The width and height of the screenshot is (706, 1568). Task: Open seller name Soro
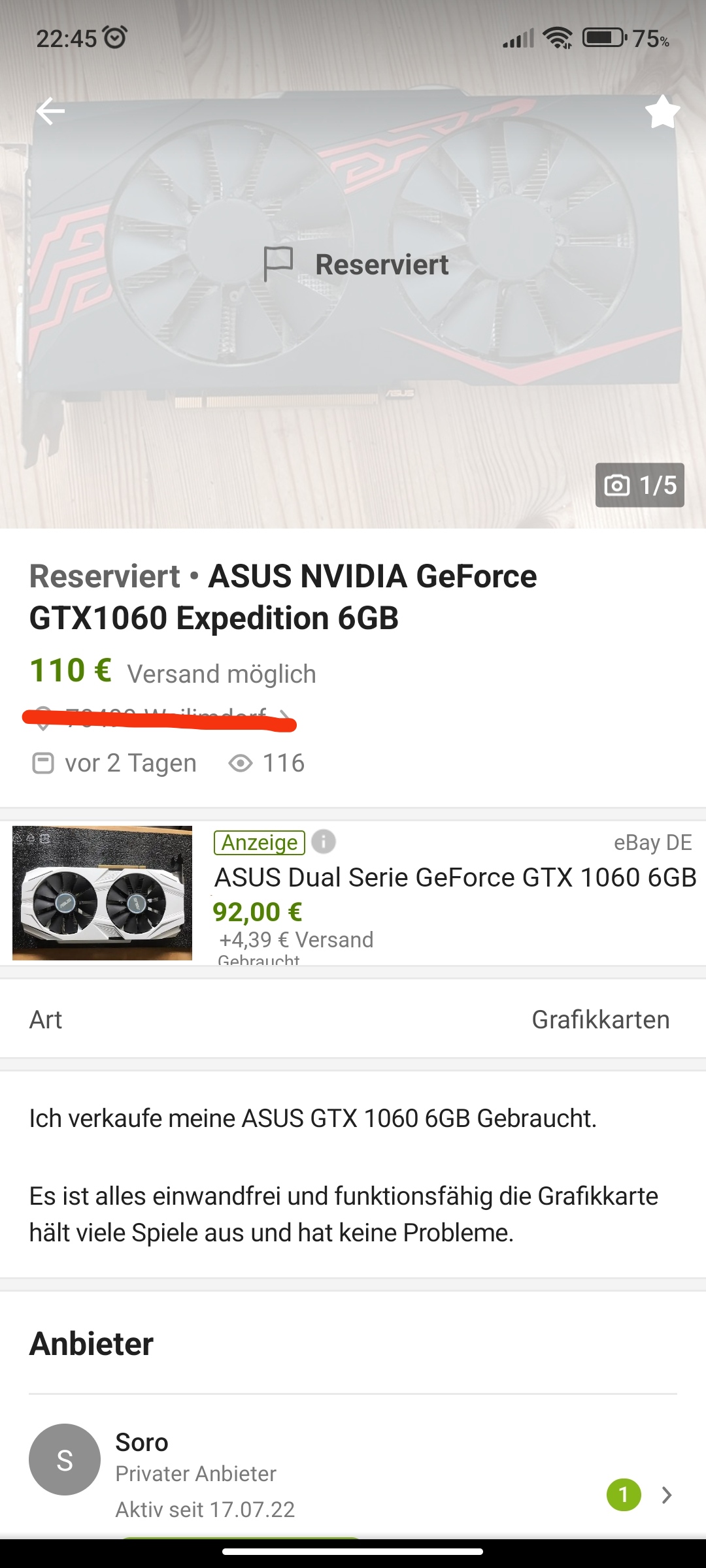pos(142,1442)
